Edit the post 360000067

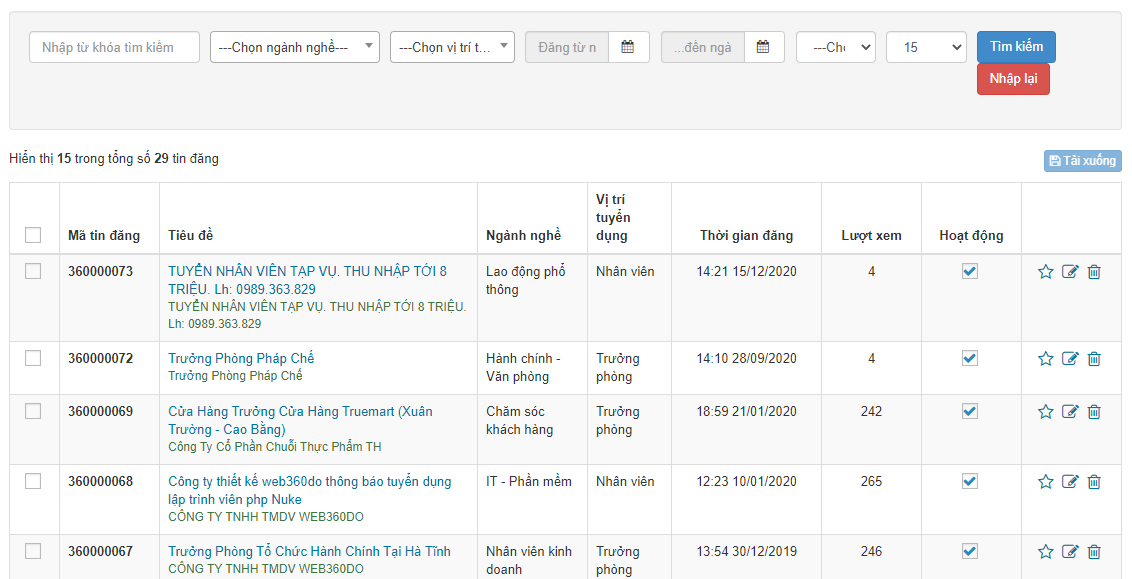(1070, 552)
